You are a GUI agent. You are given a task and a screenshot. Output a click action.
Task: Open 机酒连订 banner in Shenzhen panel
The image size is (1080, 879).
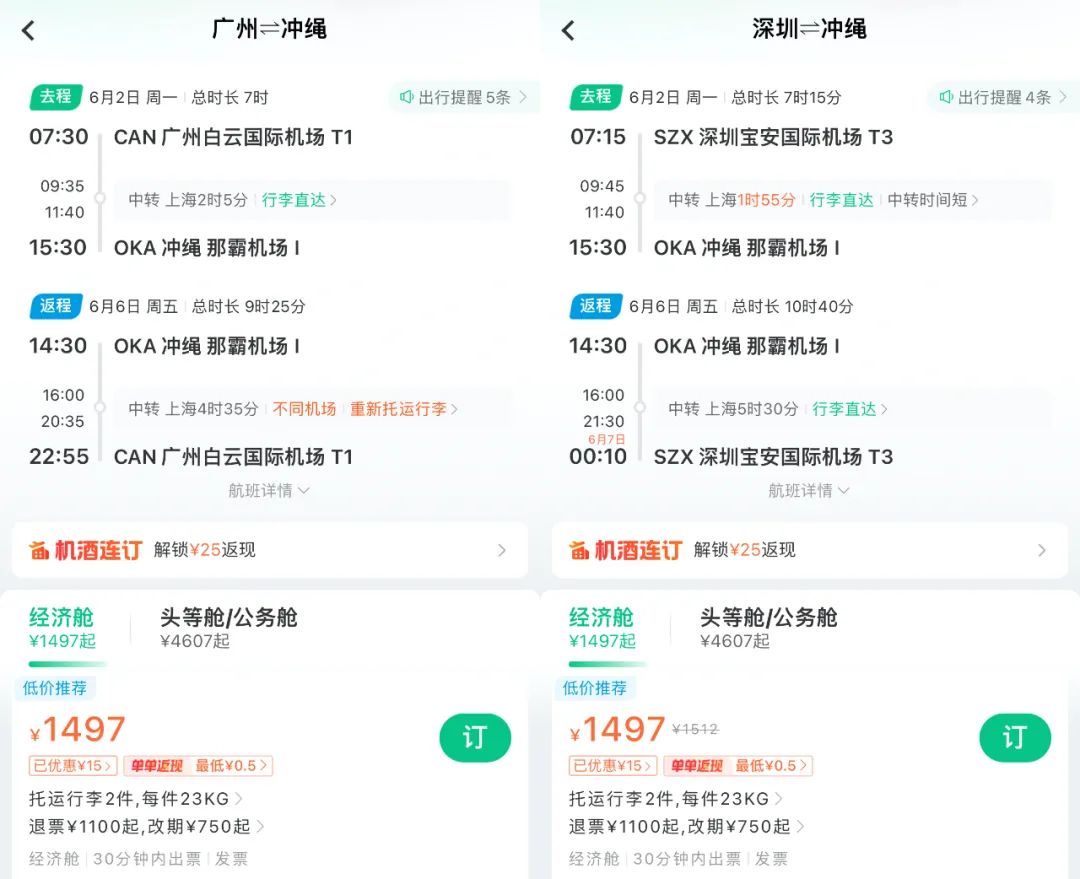(x=810, y=550)
